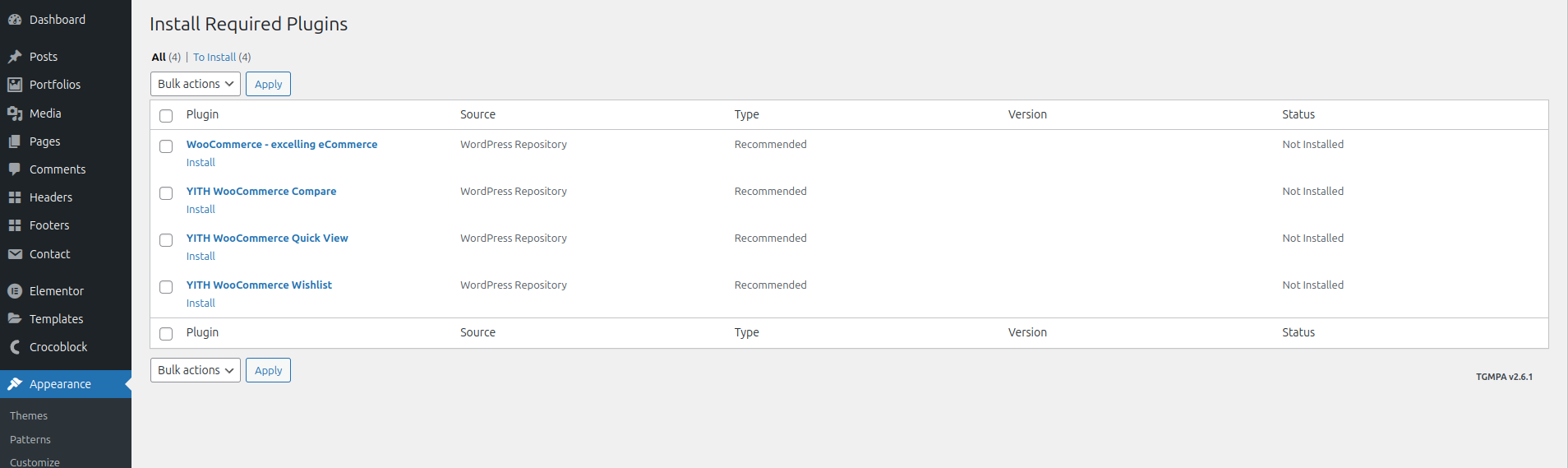Tick the YITH WooCommerce Wishlist checkbox
Screen dimensions: 1568x468
tap(166, 287)
